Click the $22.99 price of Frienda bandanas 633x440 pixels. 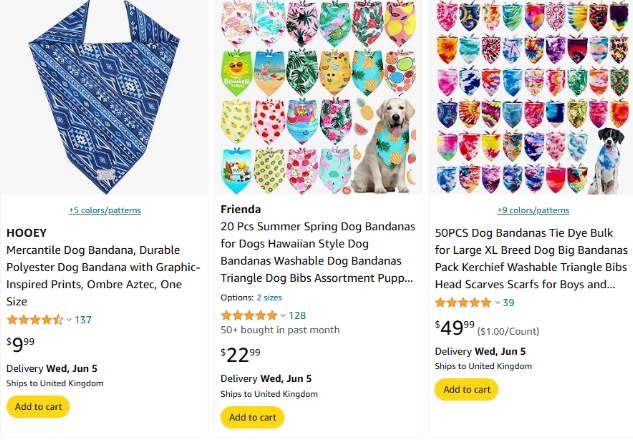[241, 353]
